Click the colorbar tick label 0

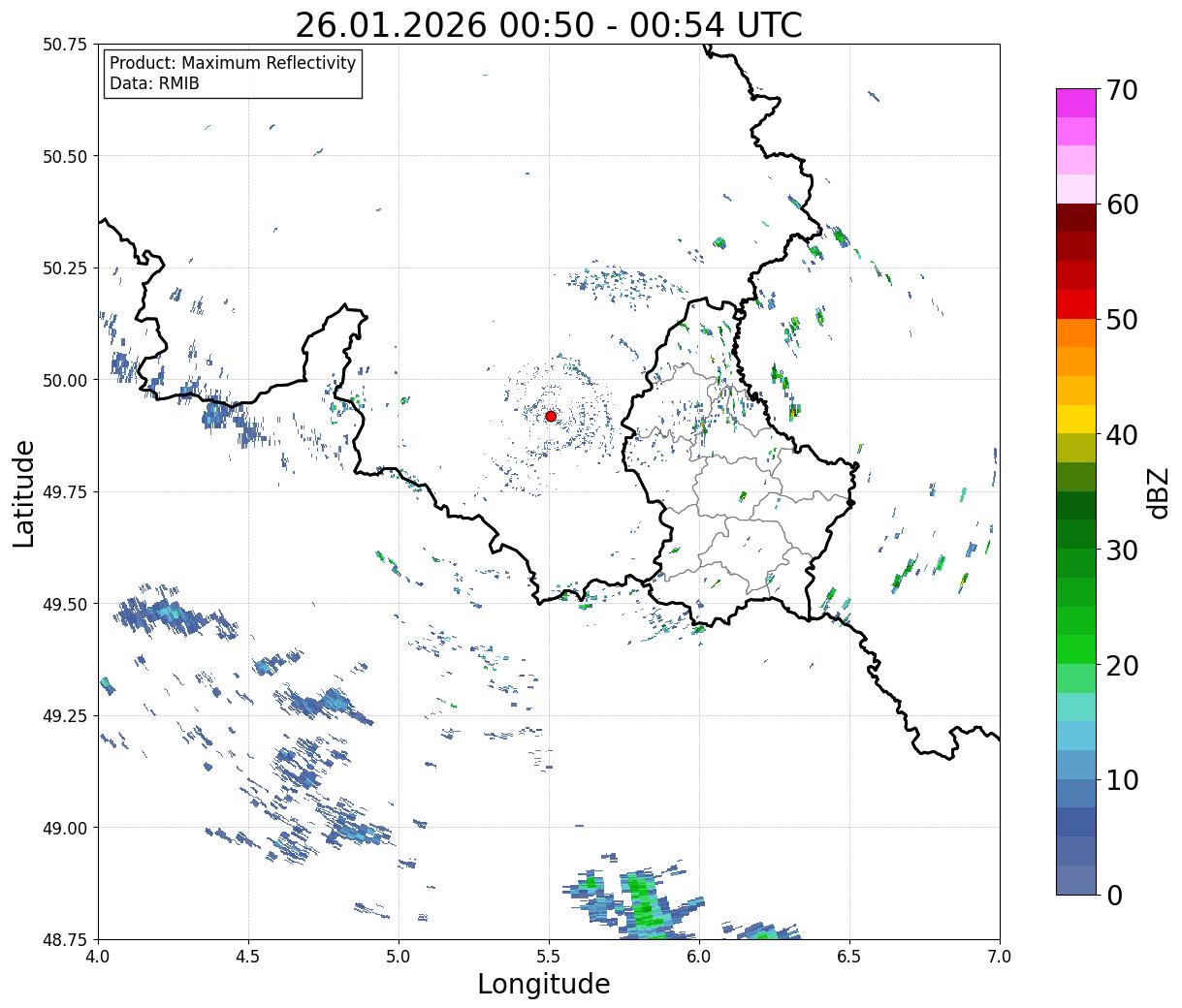(x=1114, y=895)
